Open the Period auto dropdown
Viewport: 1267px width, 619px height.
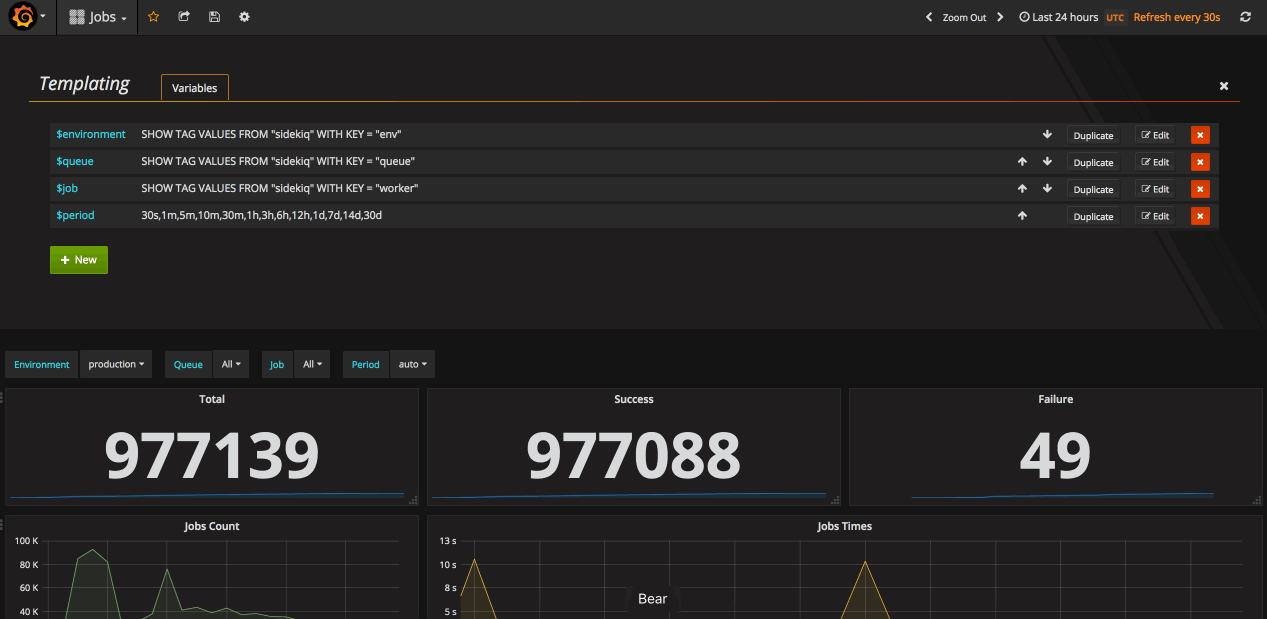click(412, 364)
